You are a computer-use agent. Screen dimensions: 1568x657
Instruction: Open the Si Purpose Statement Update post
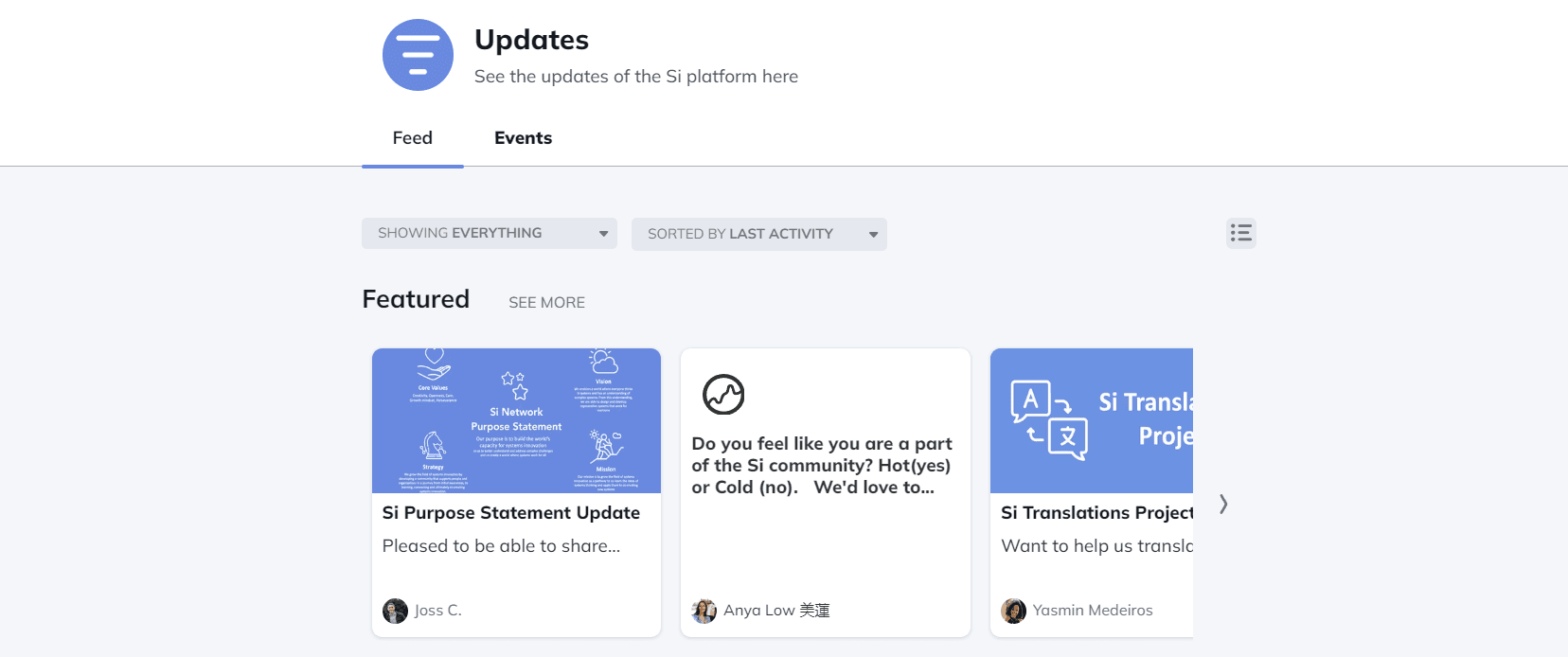[510, 512]
